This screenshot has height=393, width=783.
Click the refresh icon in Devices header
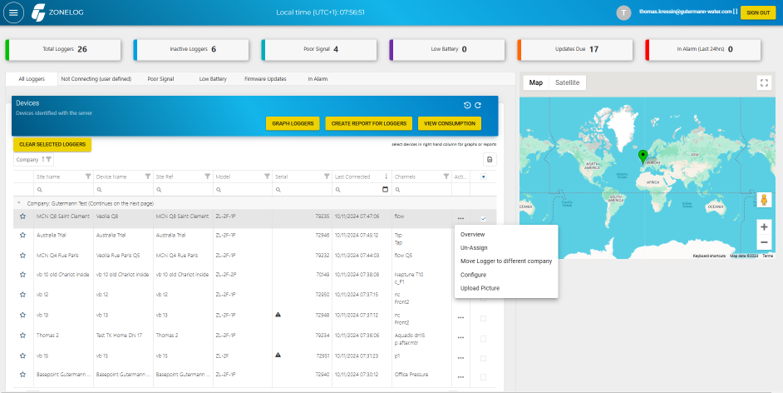478,105
